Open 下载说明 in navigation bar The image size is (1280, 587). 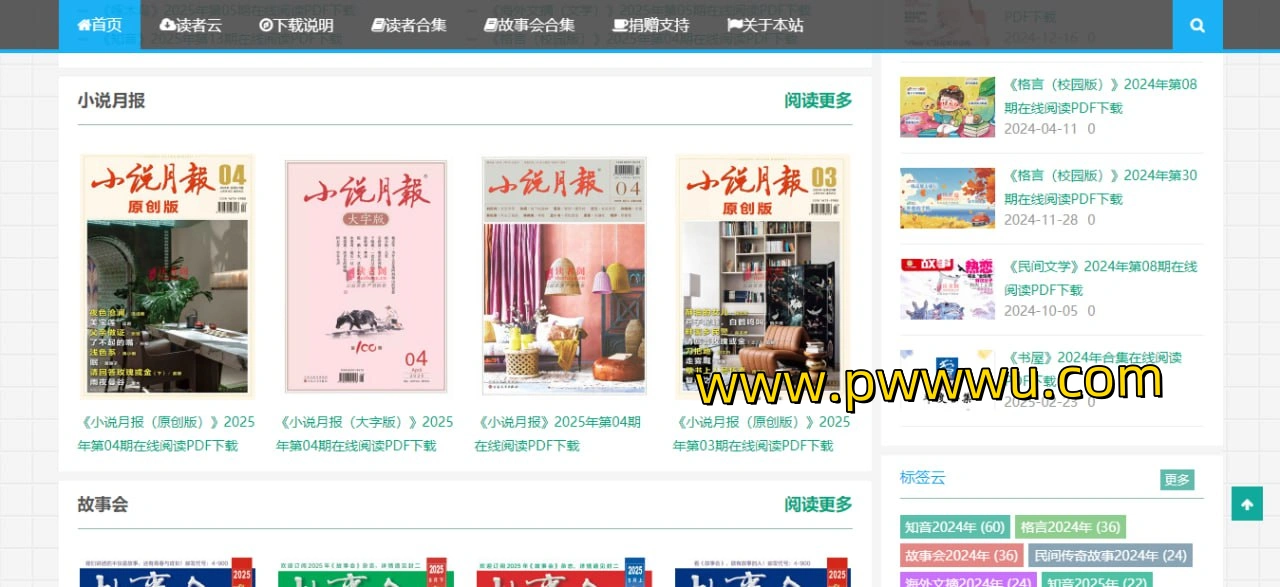[296, 25]
